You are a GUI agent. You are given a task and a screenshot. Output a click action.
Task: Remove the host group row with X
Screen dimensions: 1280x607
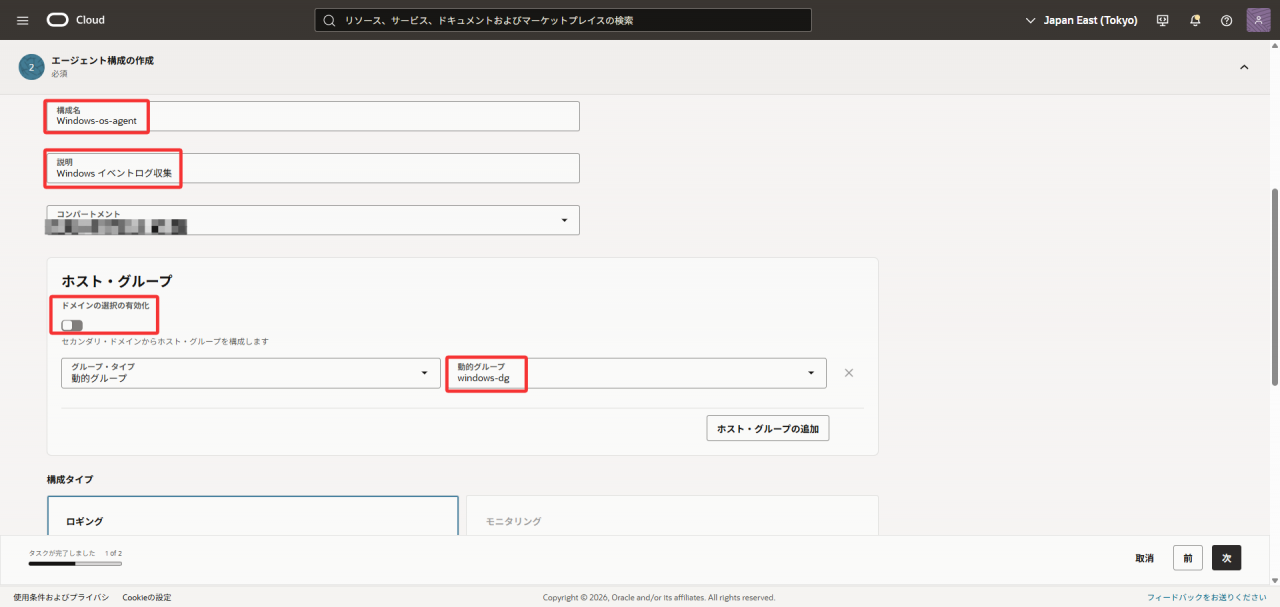(849, 373)
